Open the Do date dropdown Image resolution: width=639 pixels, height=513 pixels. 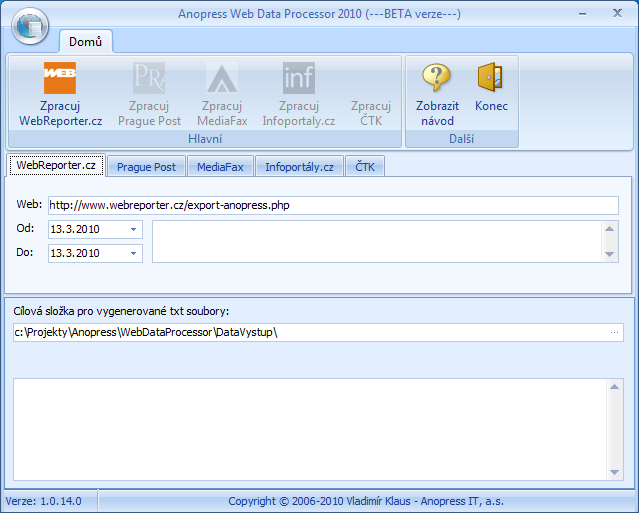click(x=133, y=254)
